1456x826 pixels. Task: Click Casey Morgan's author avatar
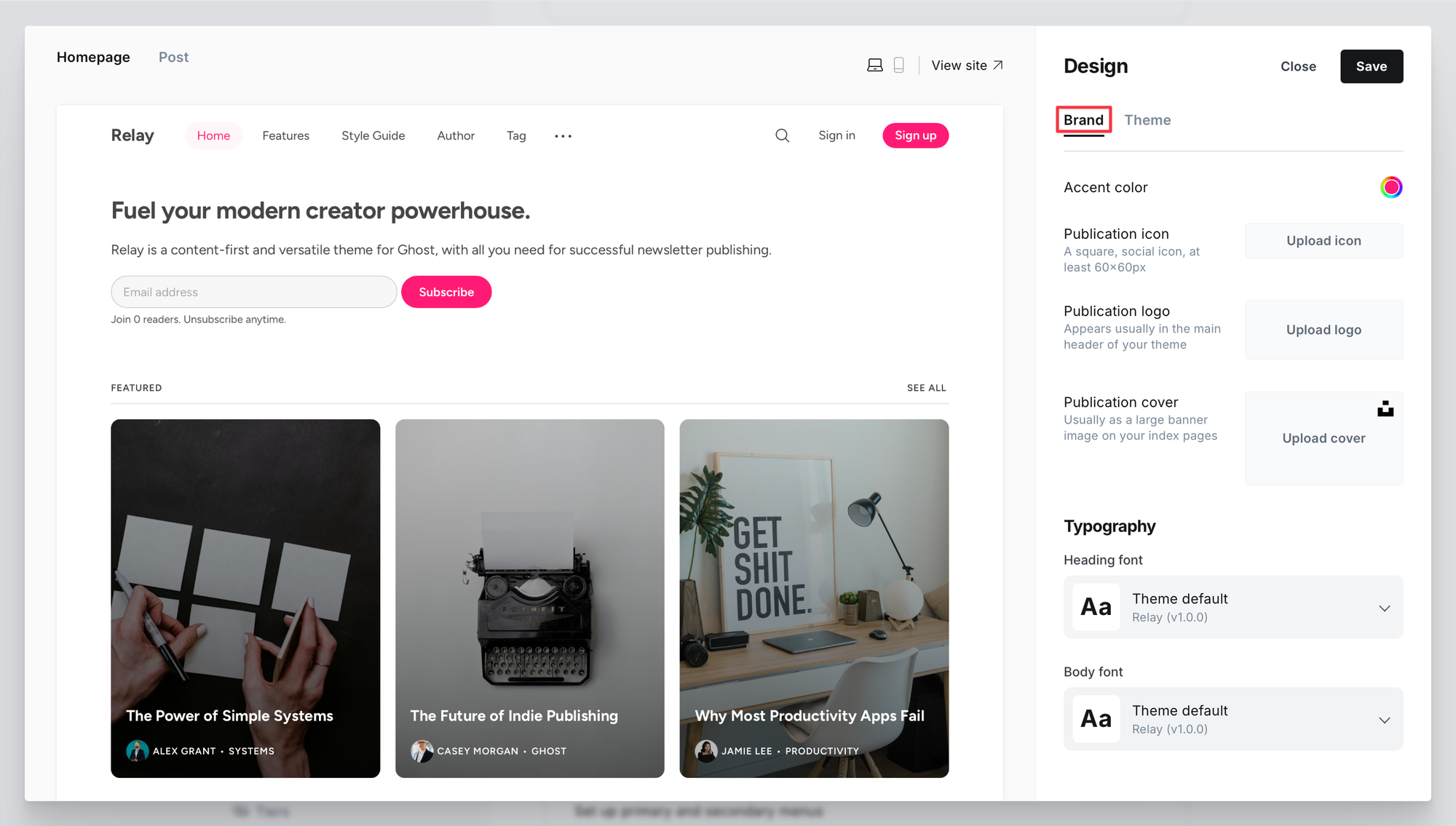[422, 751]
